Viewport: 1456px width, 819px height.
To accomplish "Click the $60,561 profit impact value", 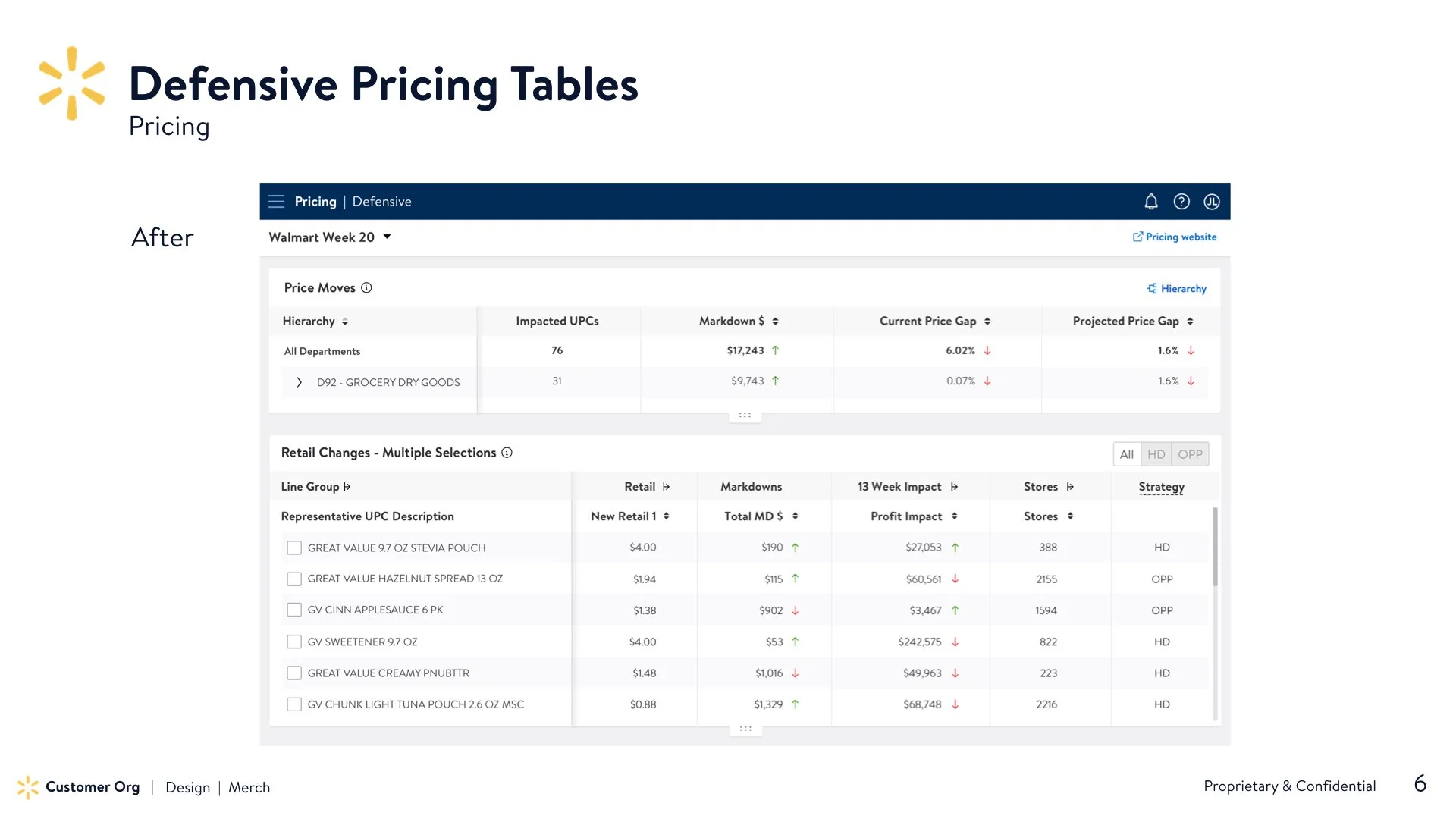I will tap(924, 579).
